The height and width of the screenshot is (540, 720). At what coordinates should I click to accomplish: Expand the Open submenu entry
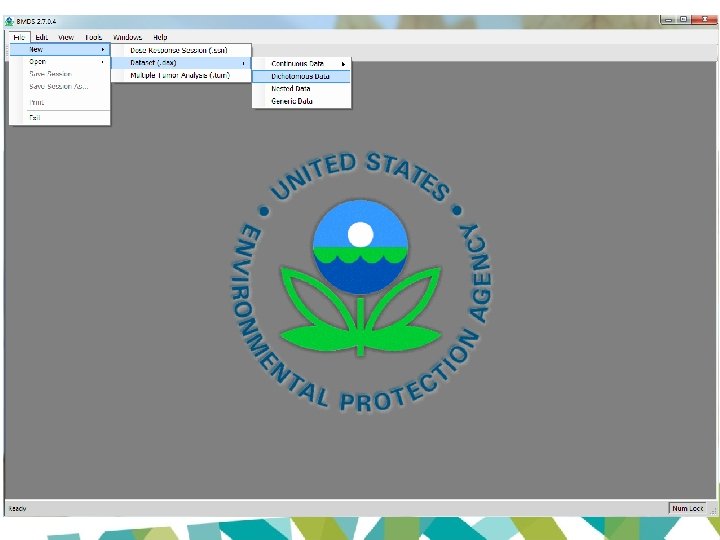click(60, 62)
